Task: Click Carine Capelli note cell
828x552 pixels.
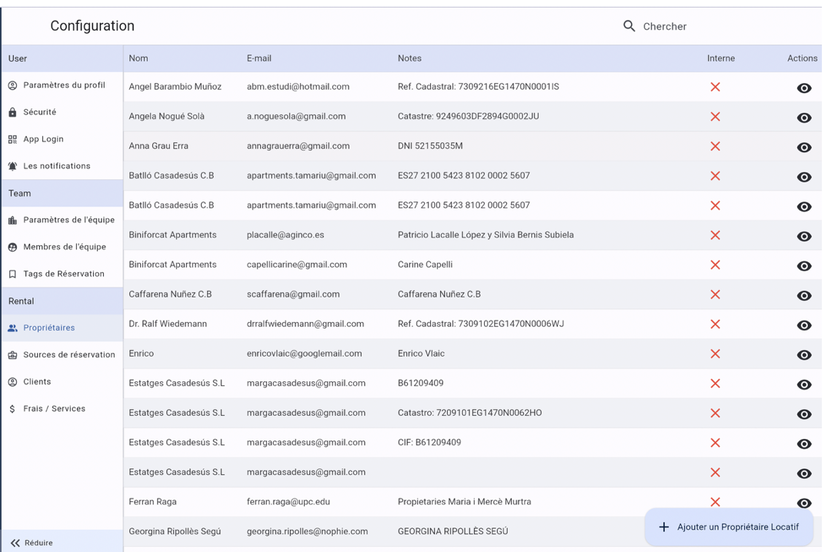Action: click(x=425, y=265)
